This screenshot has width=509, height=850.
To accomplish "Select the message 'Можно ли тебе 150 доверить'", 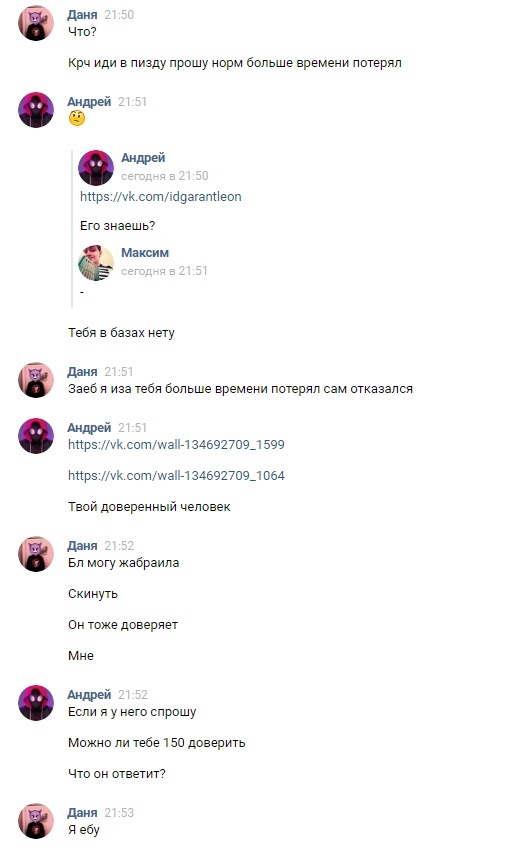I will click(157, 743).
